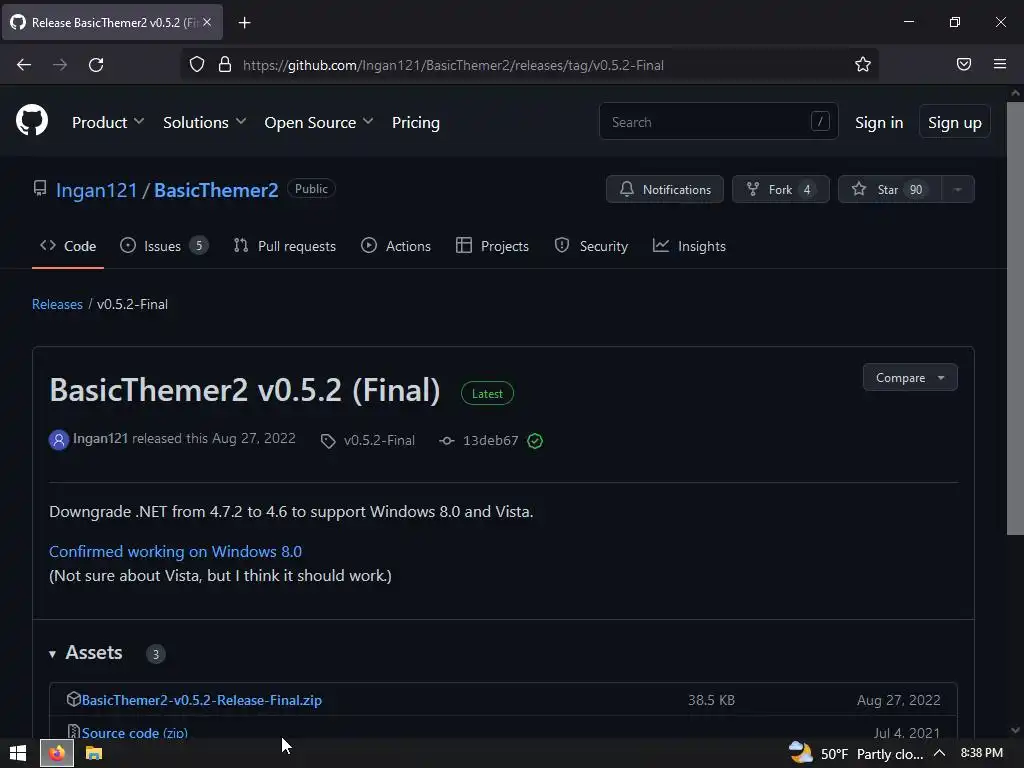
Task: Click the Sign up button
Action: click(x=955, y=122)
